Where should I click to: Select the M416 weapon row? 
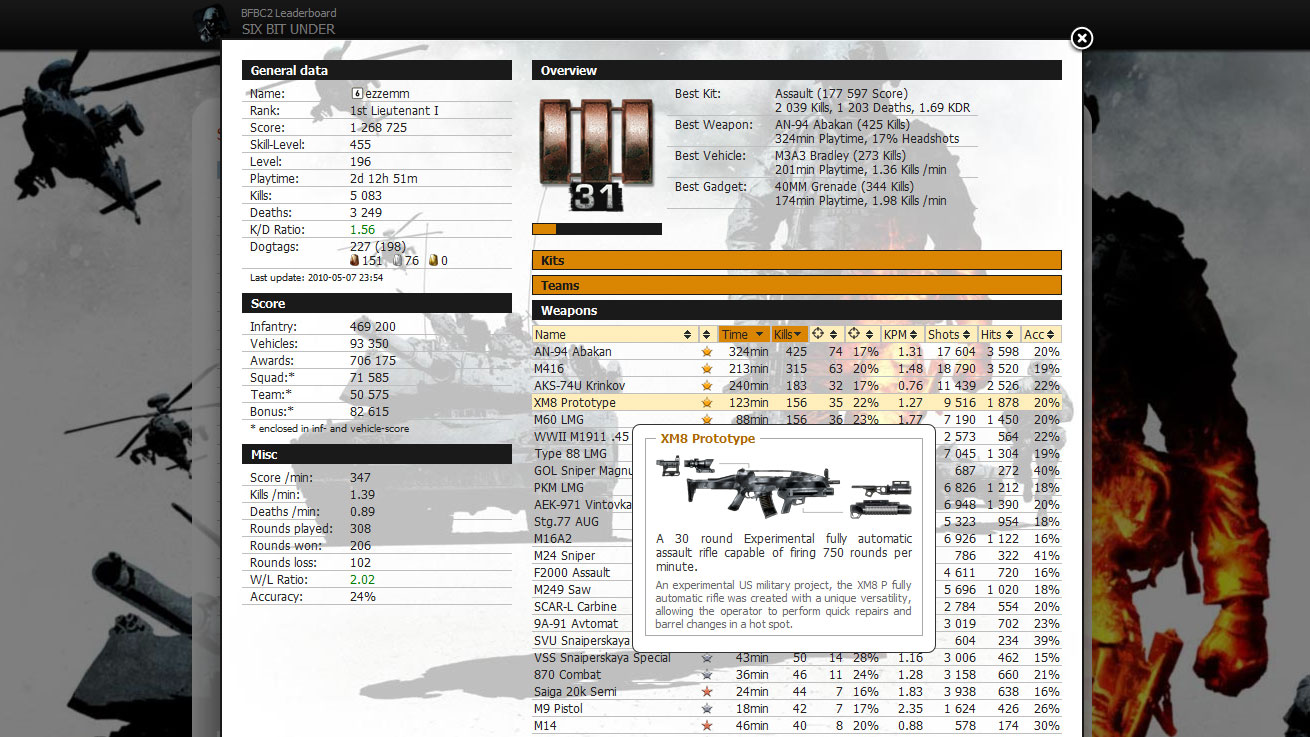(x=796, y=369)
